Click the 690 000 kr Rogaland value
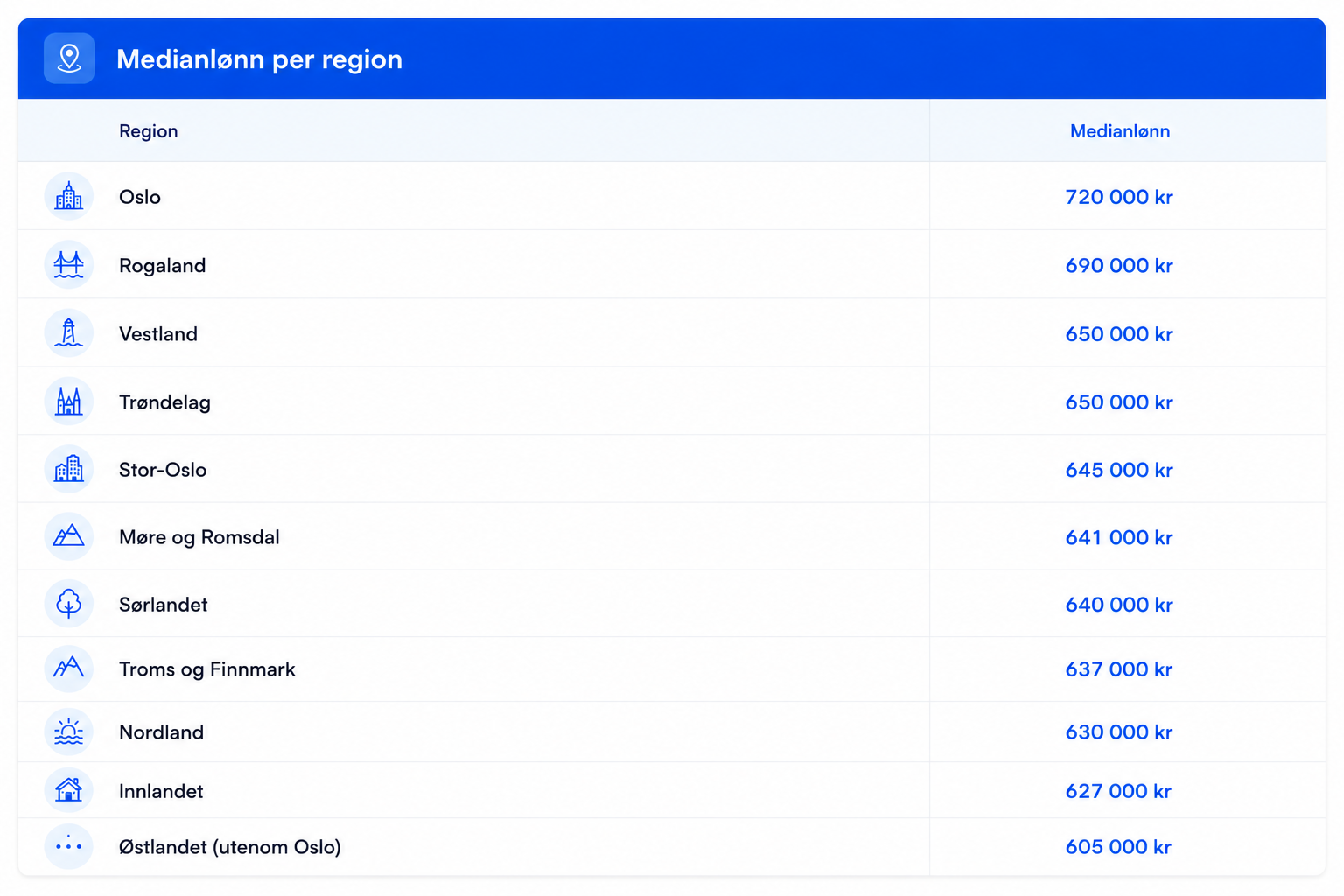The width and height of the screenshot is (1344, 896). [x=1119, y=265]
